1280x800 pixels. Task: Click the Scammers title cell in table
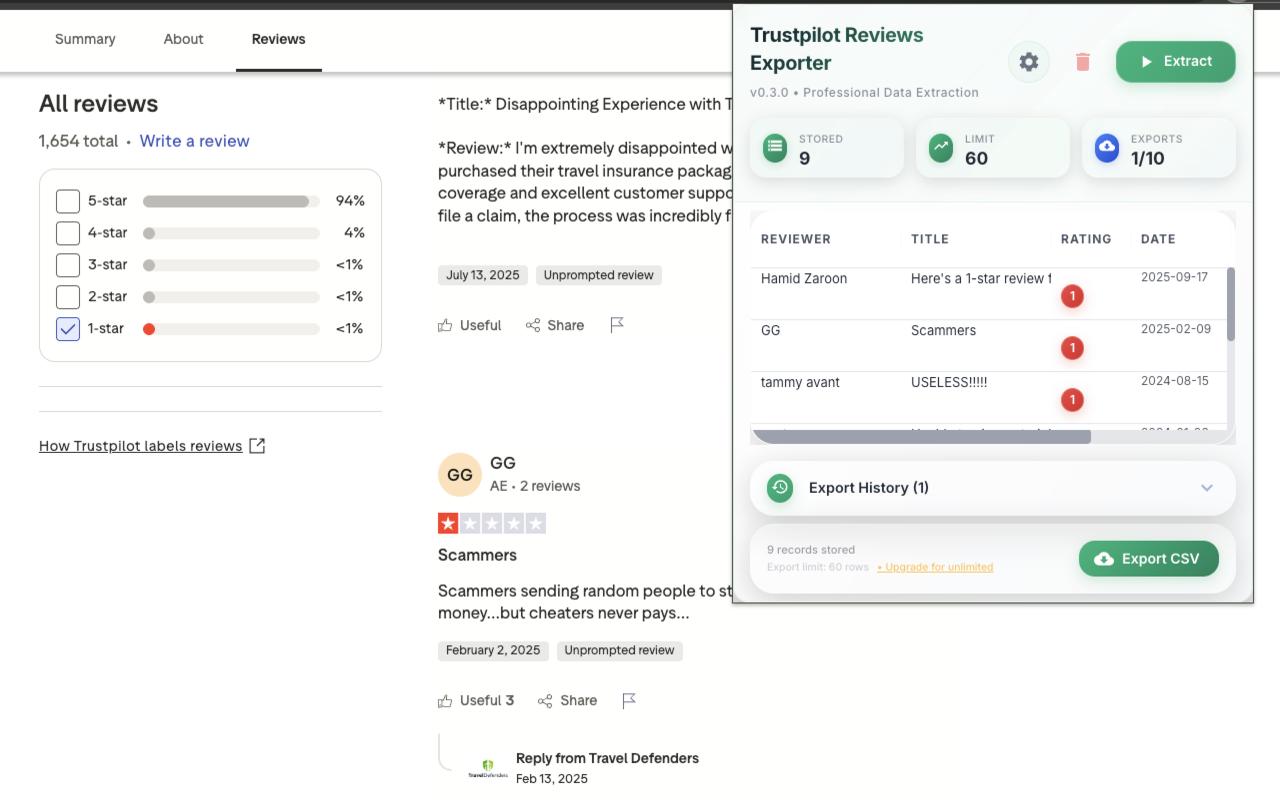(x=943, y=331)
